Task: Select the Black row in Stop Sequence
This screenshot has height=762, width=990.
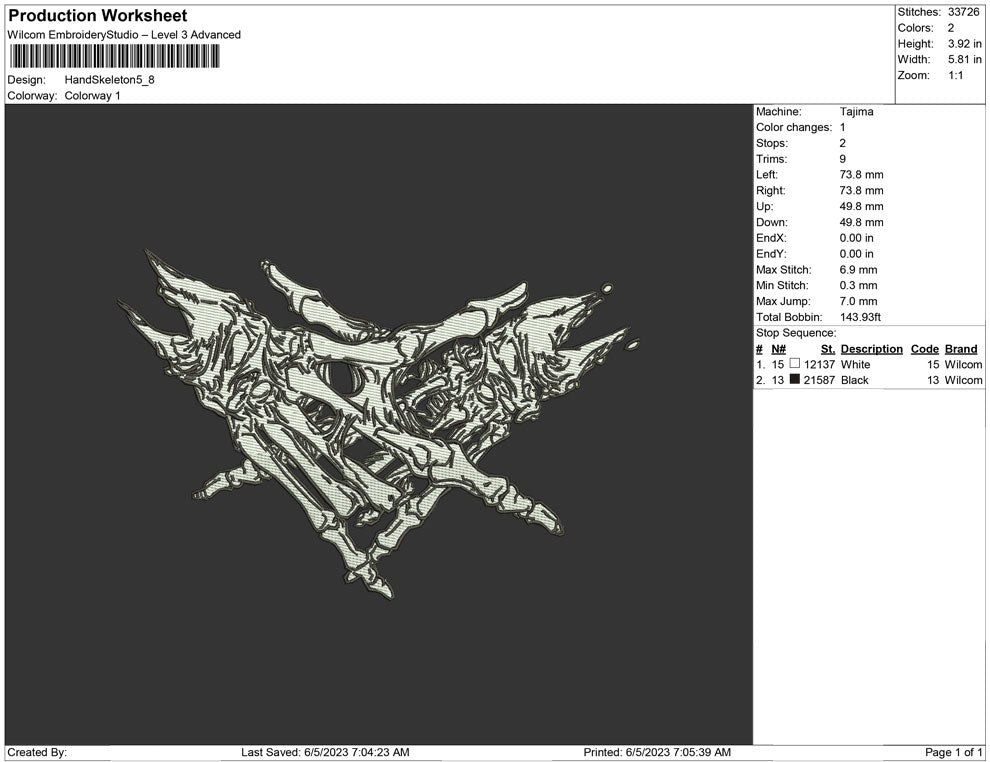Action: tap(854, 381)
